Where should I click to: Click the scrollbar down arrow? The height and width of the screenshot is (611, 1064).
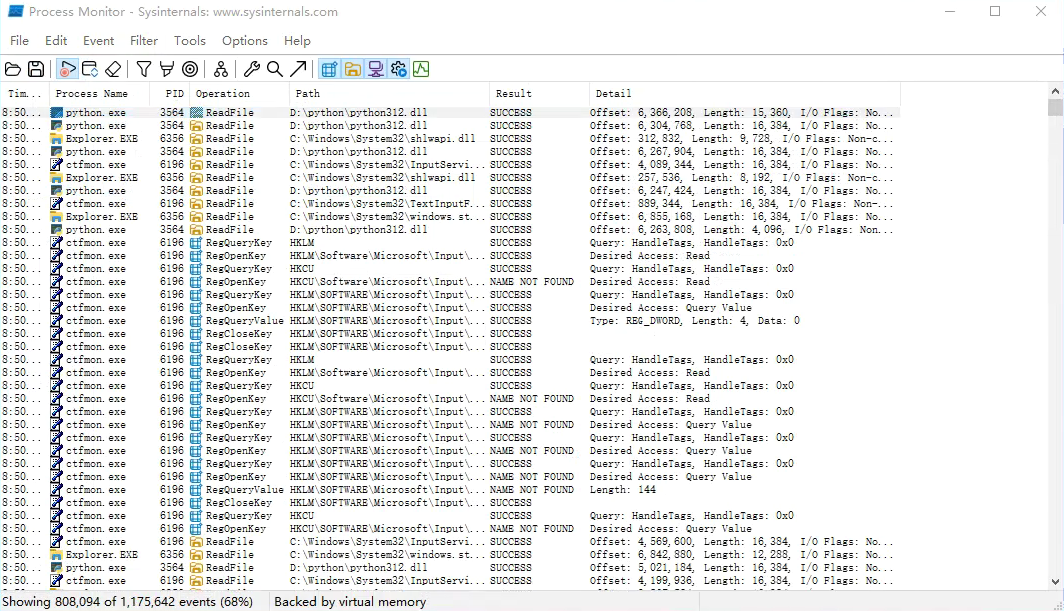tap(1055, 582)
